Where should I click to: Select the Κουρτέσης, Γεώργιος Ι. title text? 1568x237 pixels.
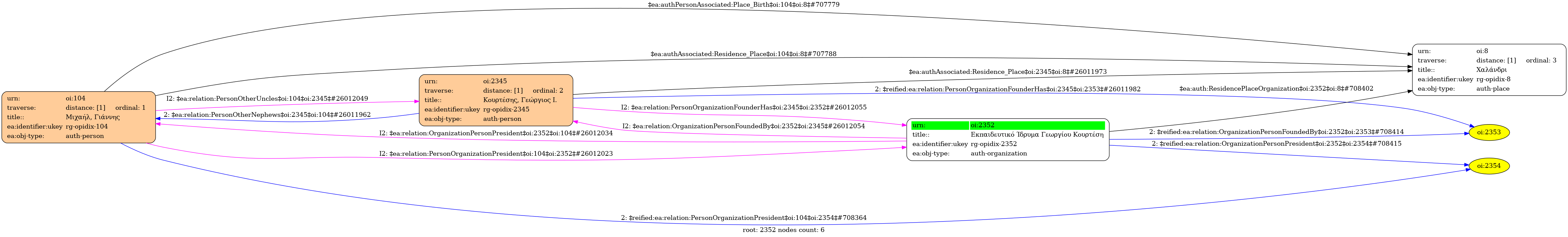pyautogui.click(x=519, y=100)
